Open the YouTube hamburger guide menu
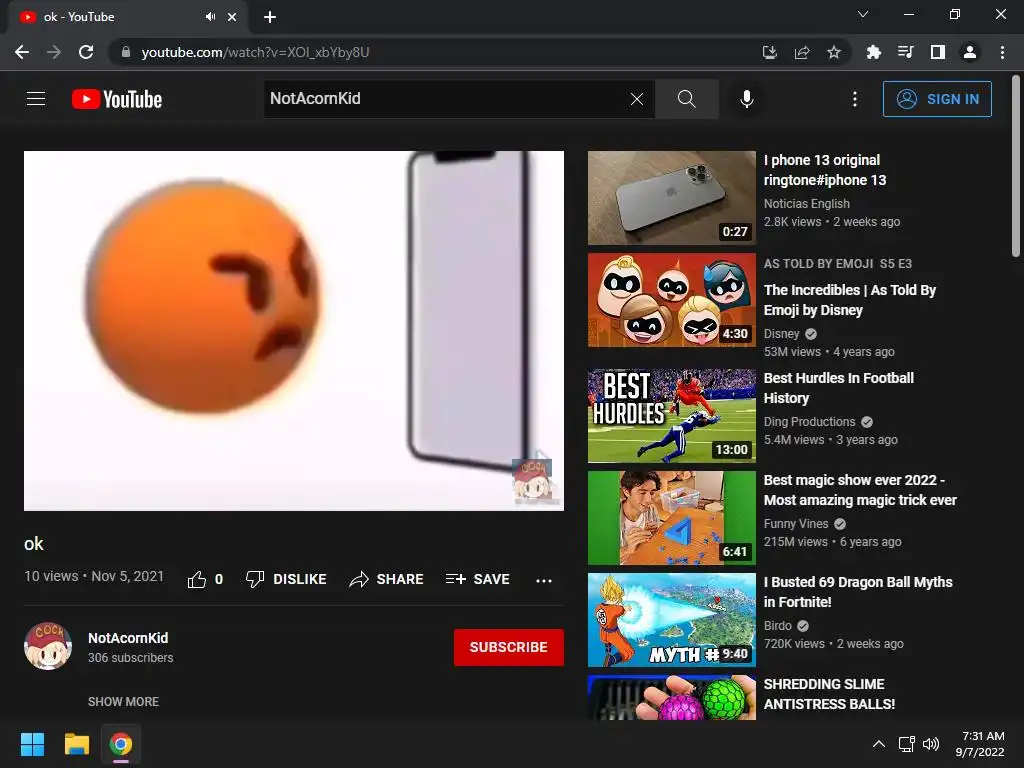The image size is (1024, 768). pyautogui.click(x=36, y=99)
